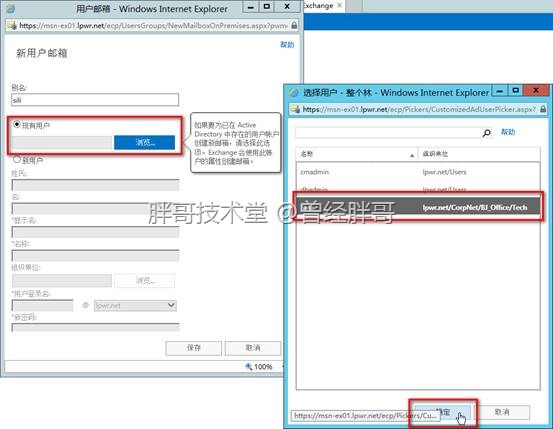This screenshot has width=553, height=429.
Task: Click the search magnifier in user picker
Action: coord(487,133)
